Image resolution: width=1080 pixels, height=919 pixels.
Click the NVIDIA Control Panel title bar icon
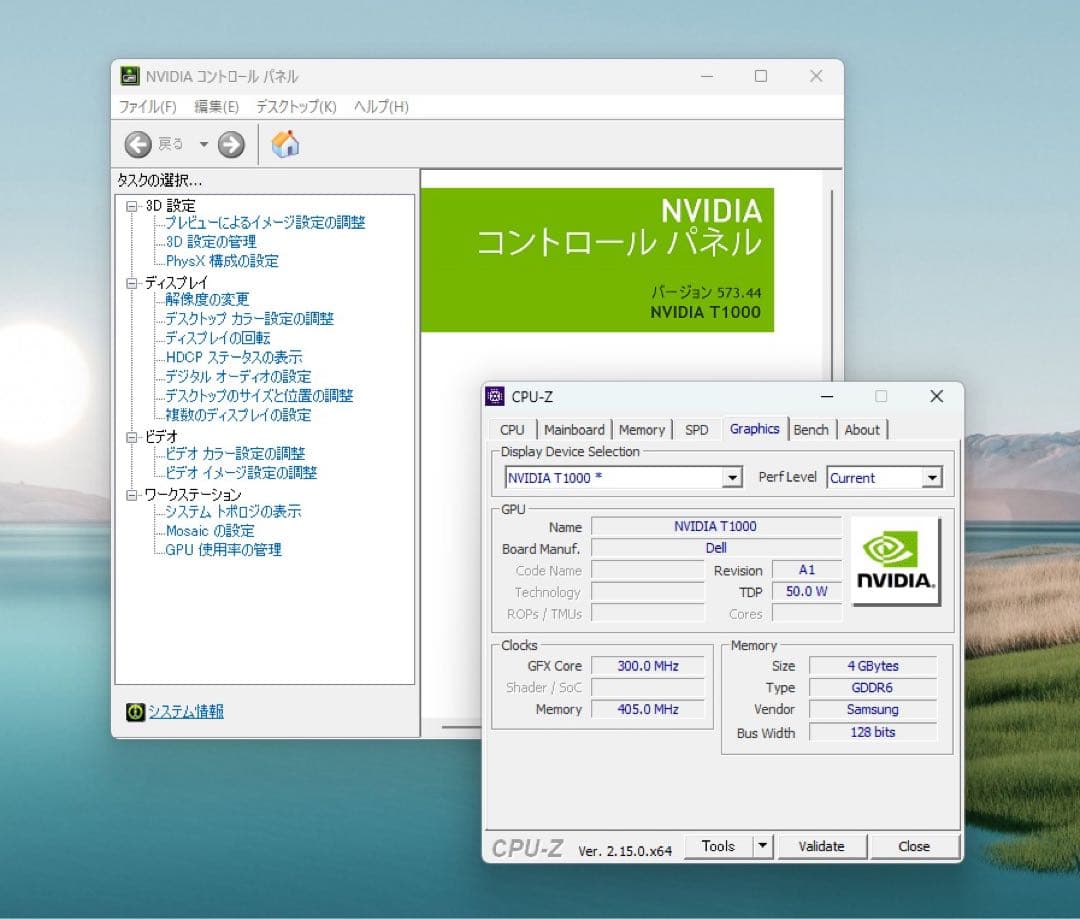click(129, 76)
